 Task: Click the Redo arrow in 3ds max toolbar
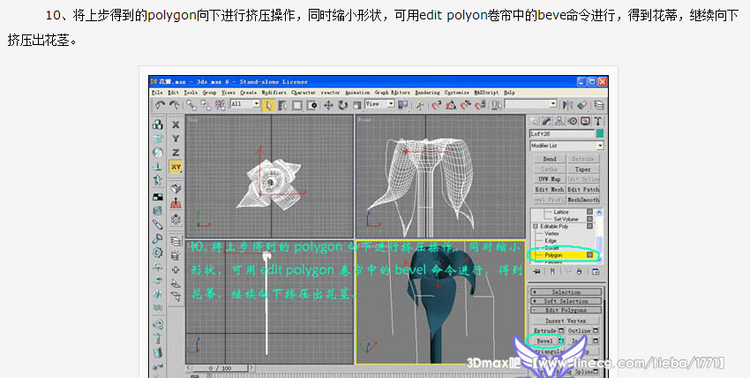click(x=174, y=105)
